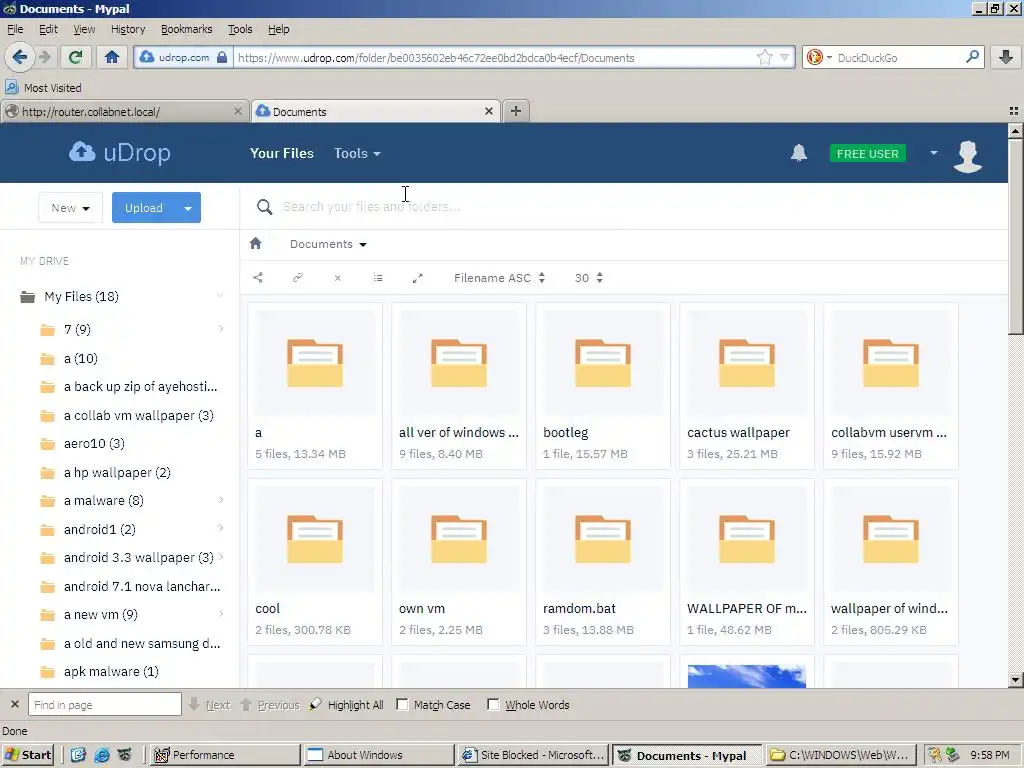
Task: Expand the '7 (9)' folder tree chevron
Action: point(221,328)
